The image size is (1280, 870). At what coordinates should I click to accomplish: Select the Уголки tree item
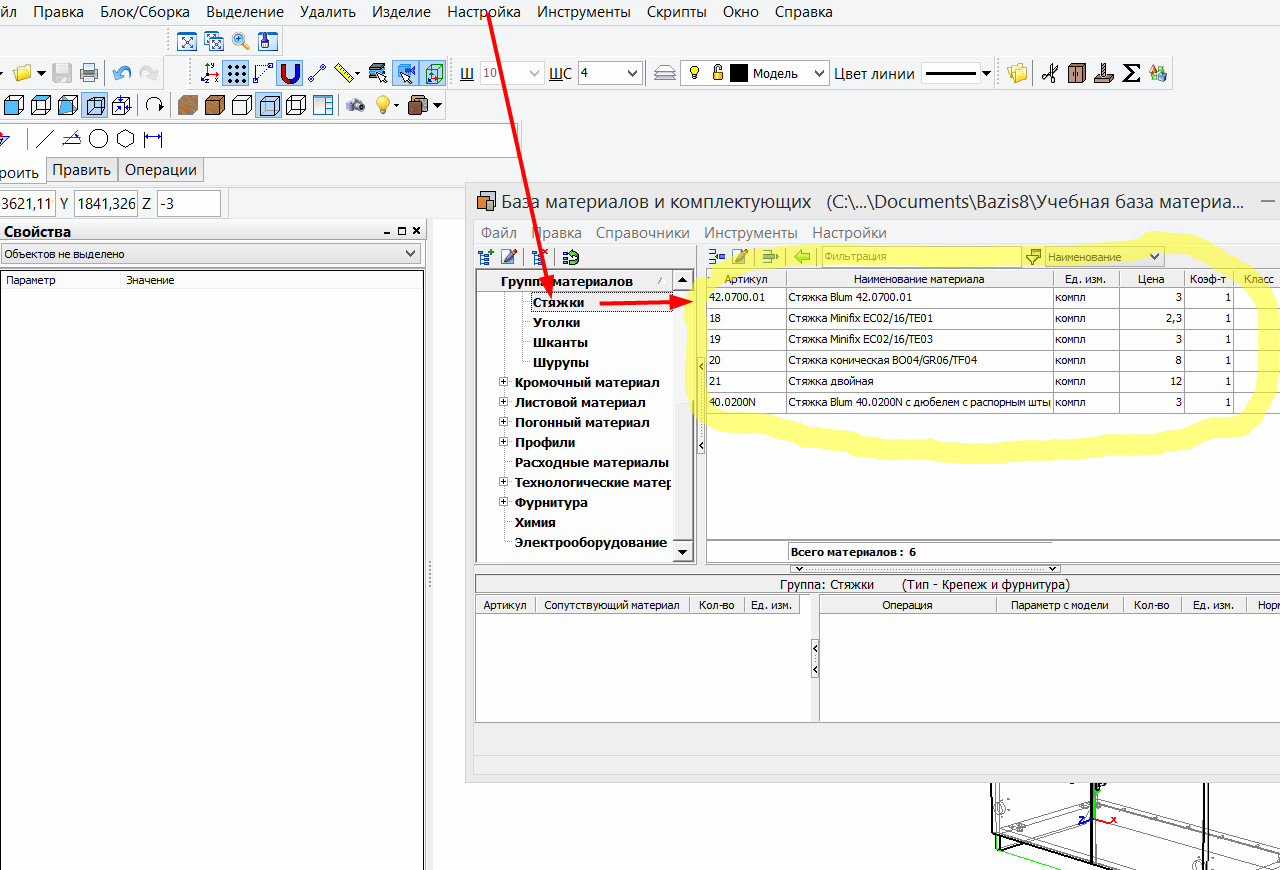(x=556, y=322)
